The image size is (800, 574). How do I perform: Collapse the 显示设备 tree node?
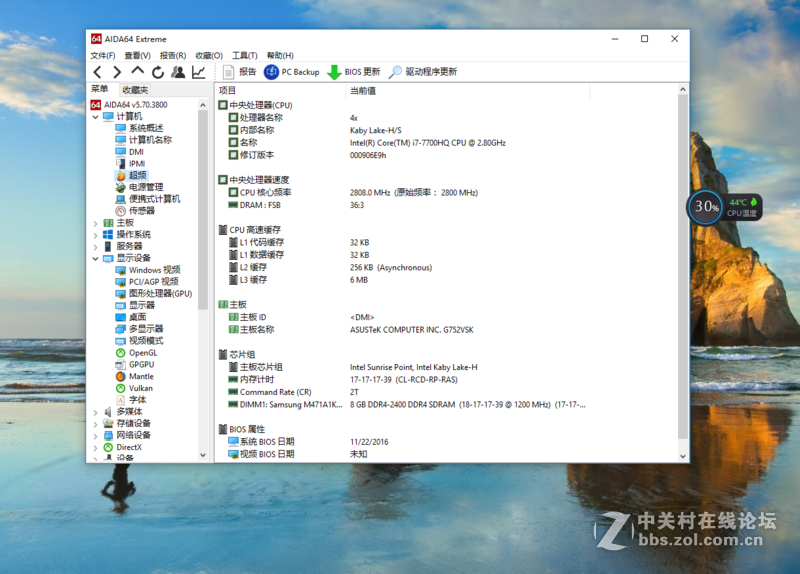pos(95,258)
